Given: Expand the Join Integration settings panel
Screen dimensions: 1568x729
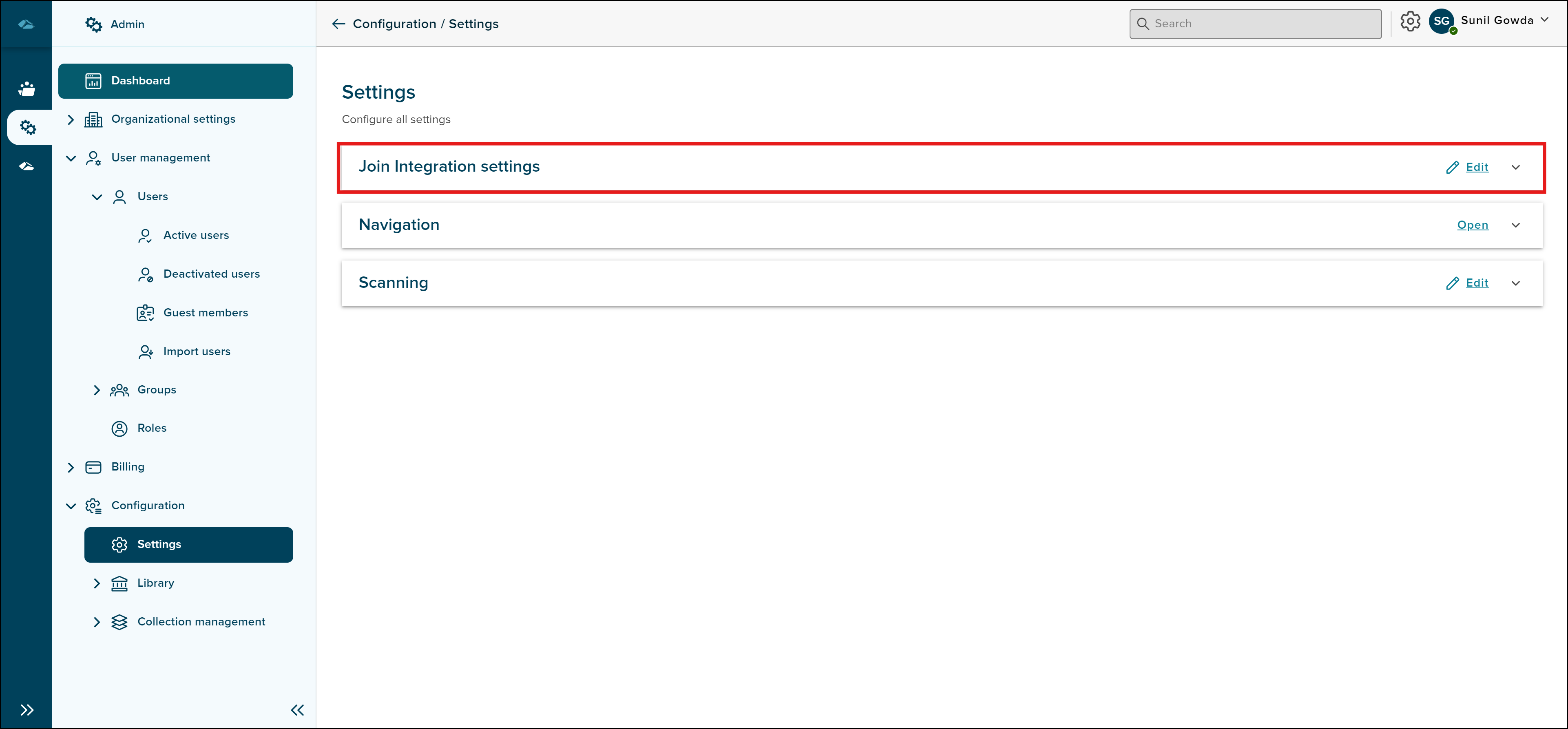Looking at the screenshot, I should tap(1516, 167).
